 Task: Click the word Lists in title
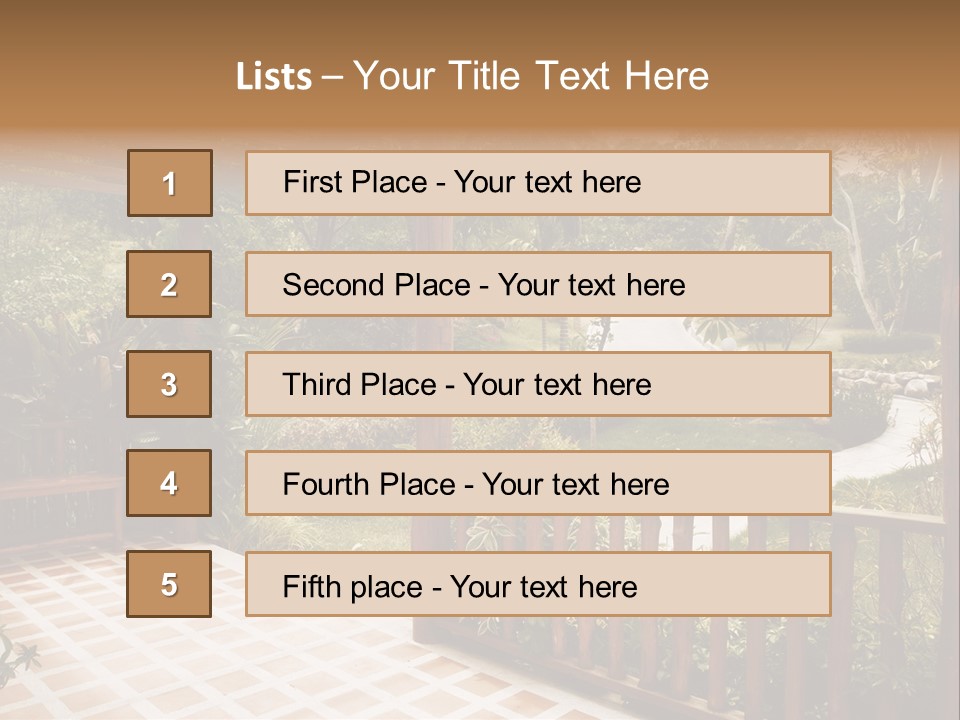tap(274, 77)
